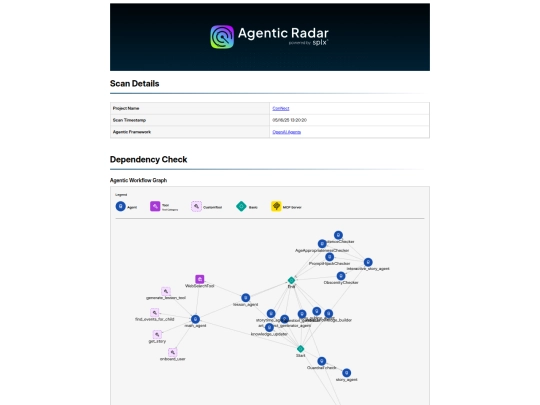Select the knowledge_updater agent node
540x405 pixels.
click(269, 328)
